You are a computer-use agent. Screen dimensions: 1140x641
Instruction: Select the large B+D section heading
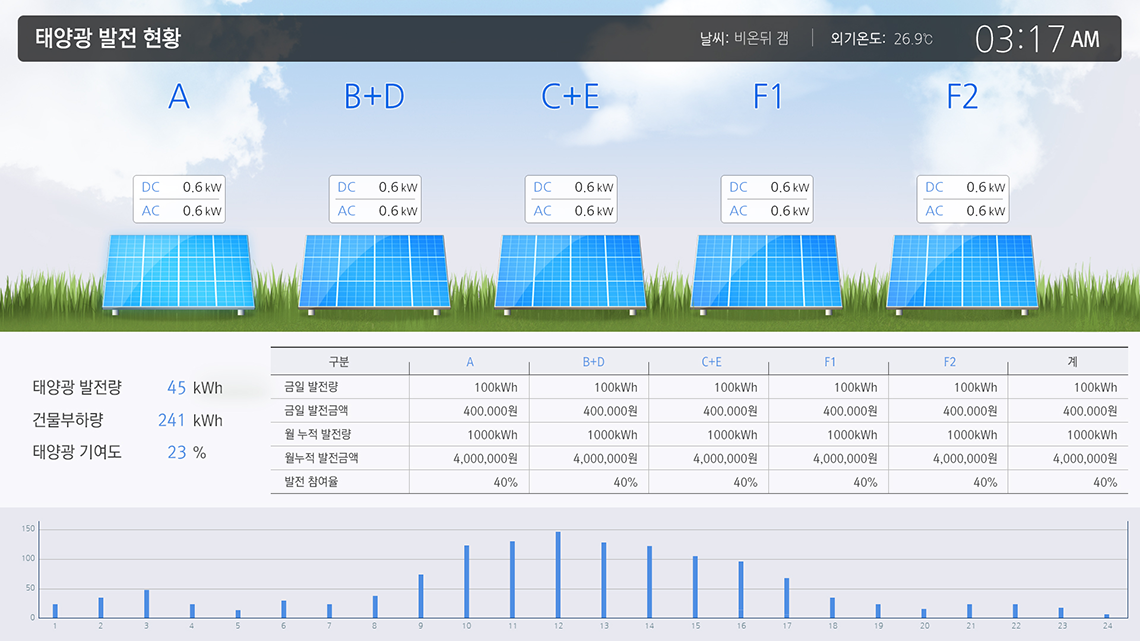(x=374, y=97)
